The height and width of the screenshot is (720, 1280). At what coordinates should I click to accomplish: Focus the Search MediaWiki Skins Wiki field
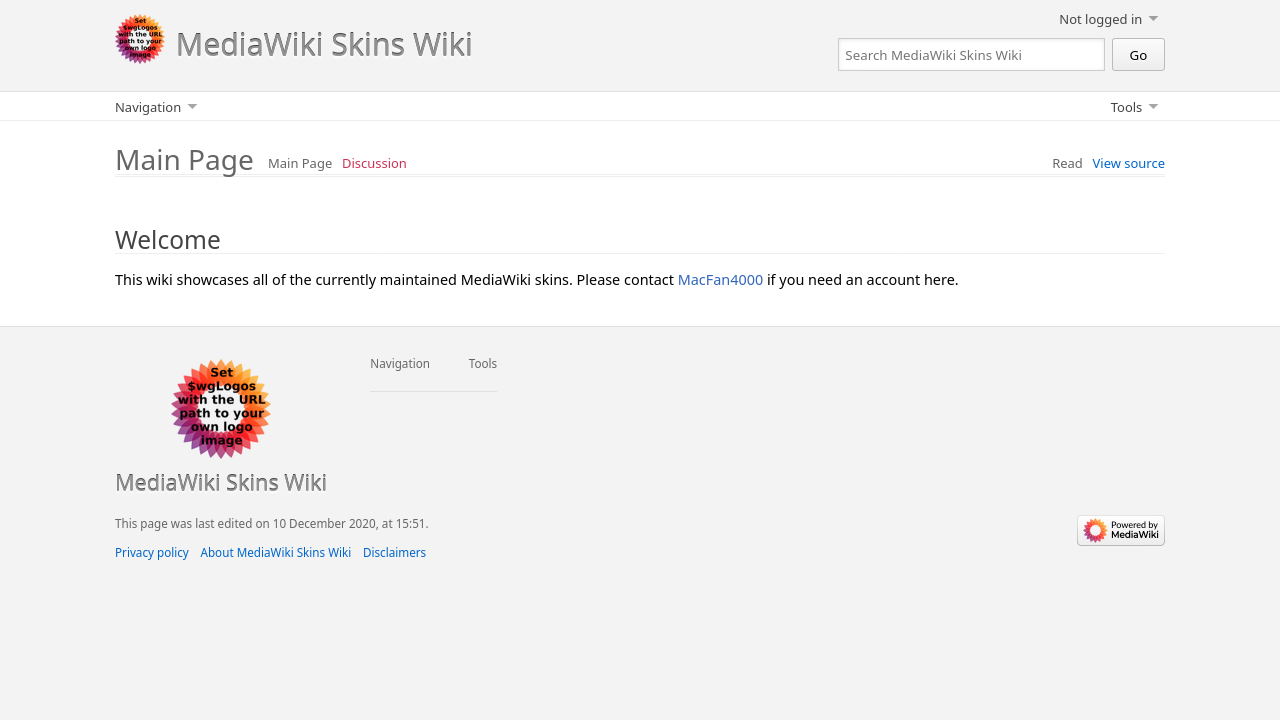click(971, 55)
